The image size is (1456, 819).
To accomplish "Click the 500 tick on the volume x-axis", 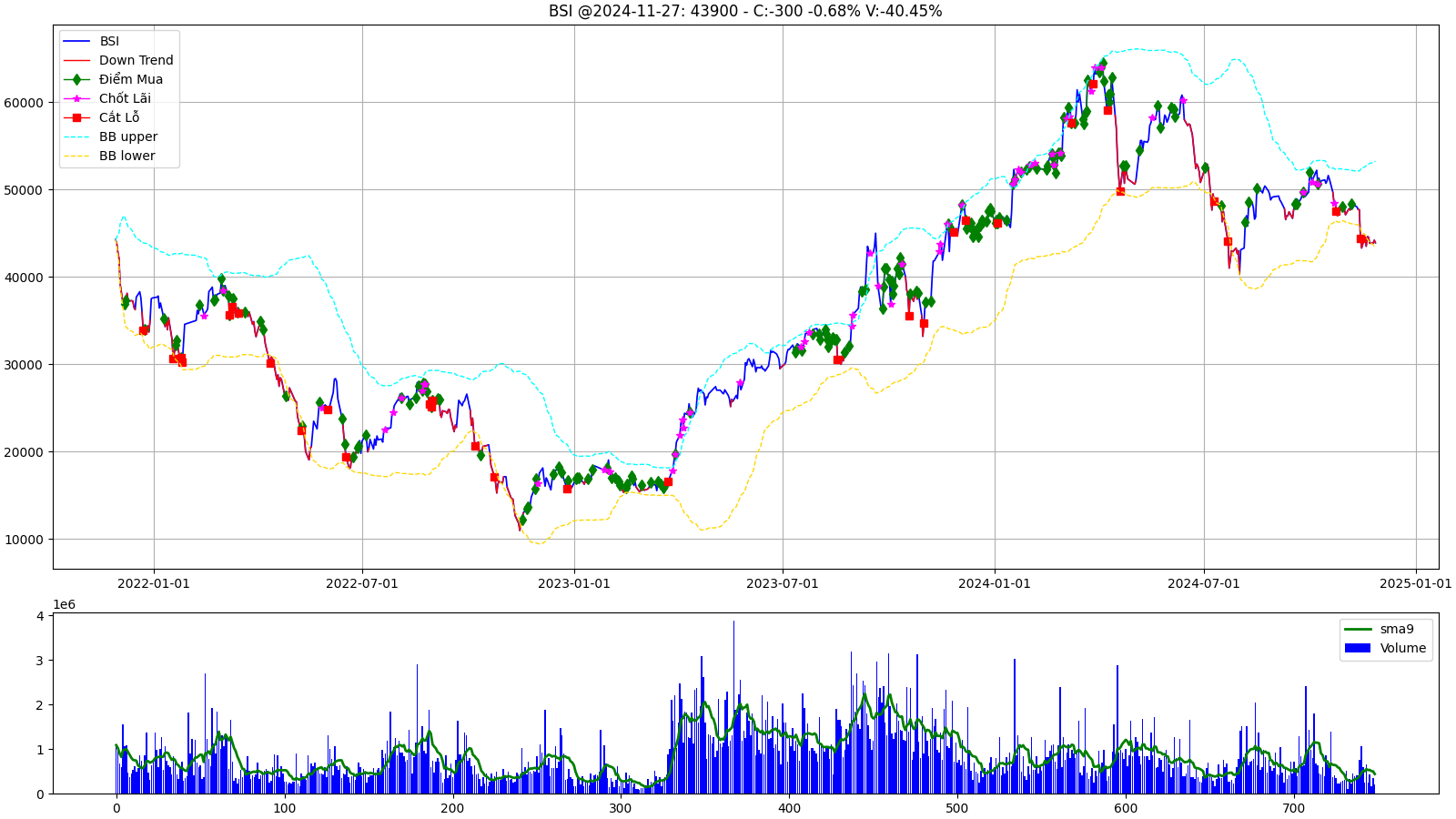I will pos(957,808).
